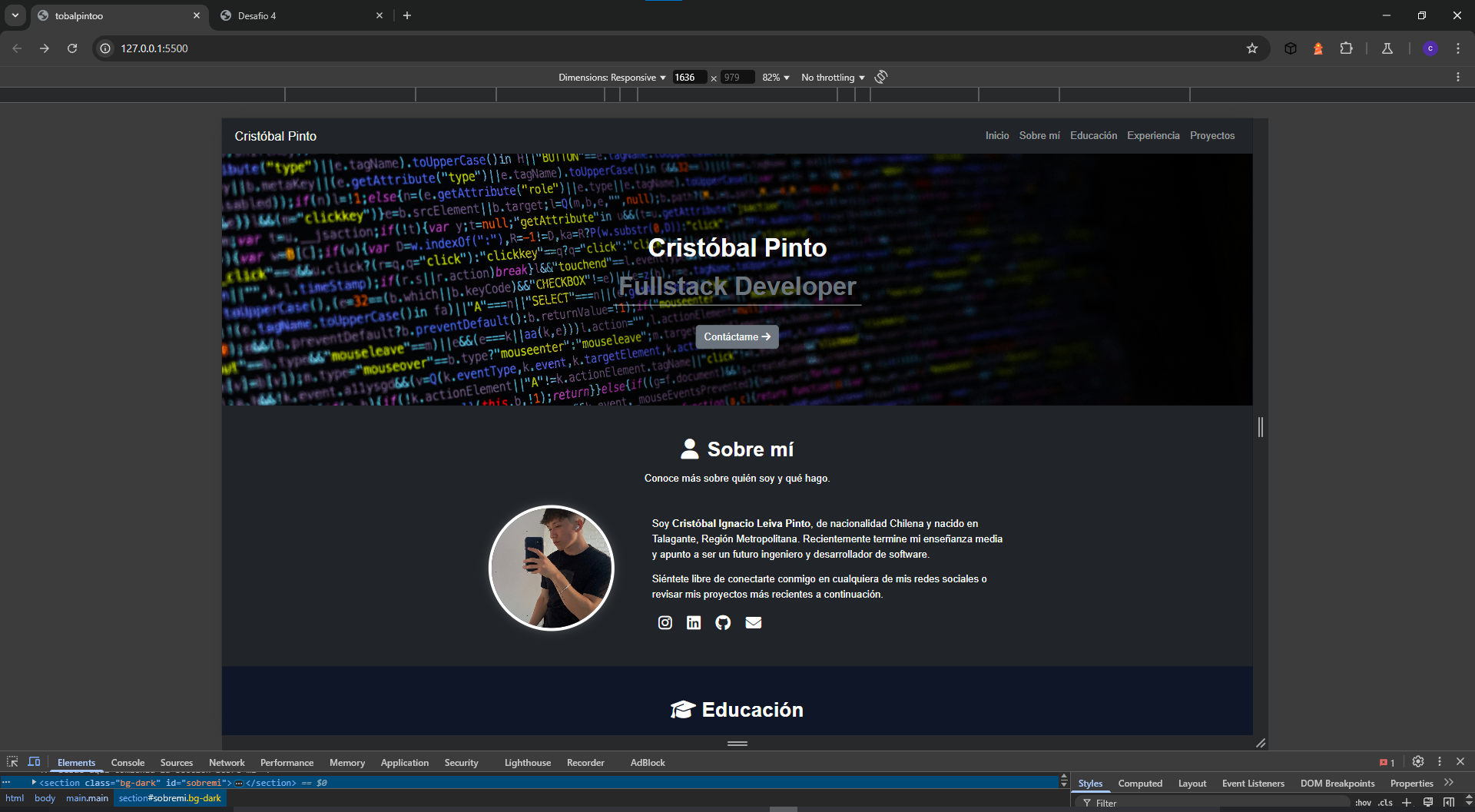Toggle the device emulation toolbar

[x=34, y=761]
